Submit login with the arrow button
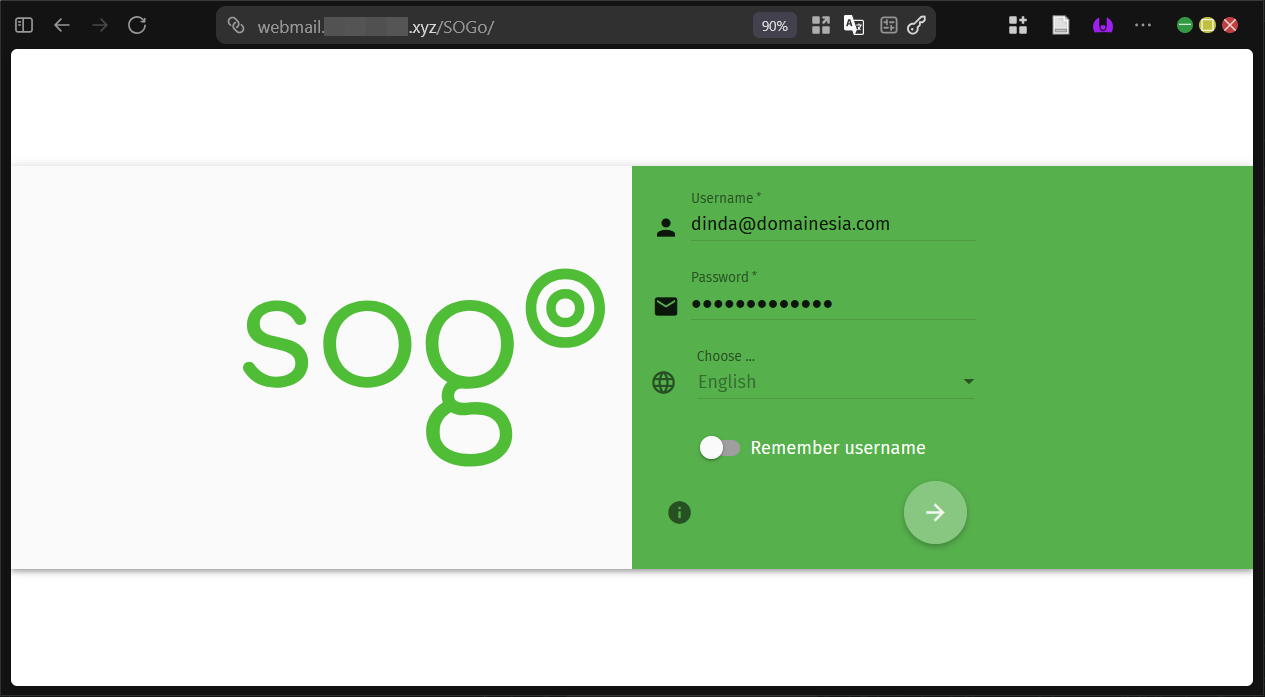The height and width of the screenshot is (697, 1265). click(935, 513)
